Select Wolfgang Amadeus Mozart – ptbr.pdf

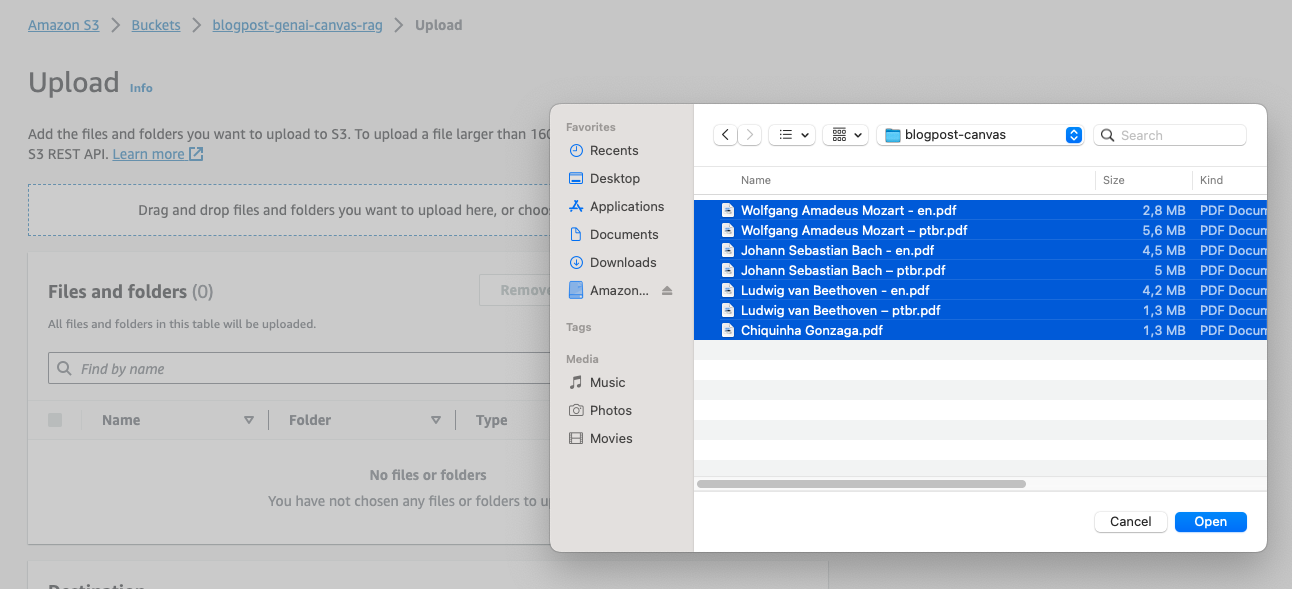coord(980,230)
